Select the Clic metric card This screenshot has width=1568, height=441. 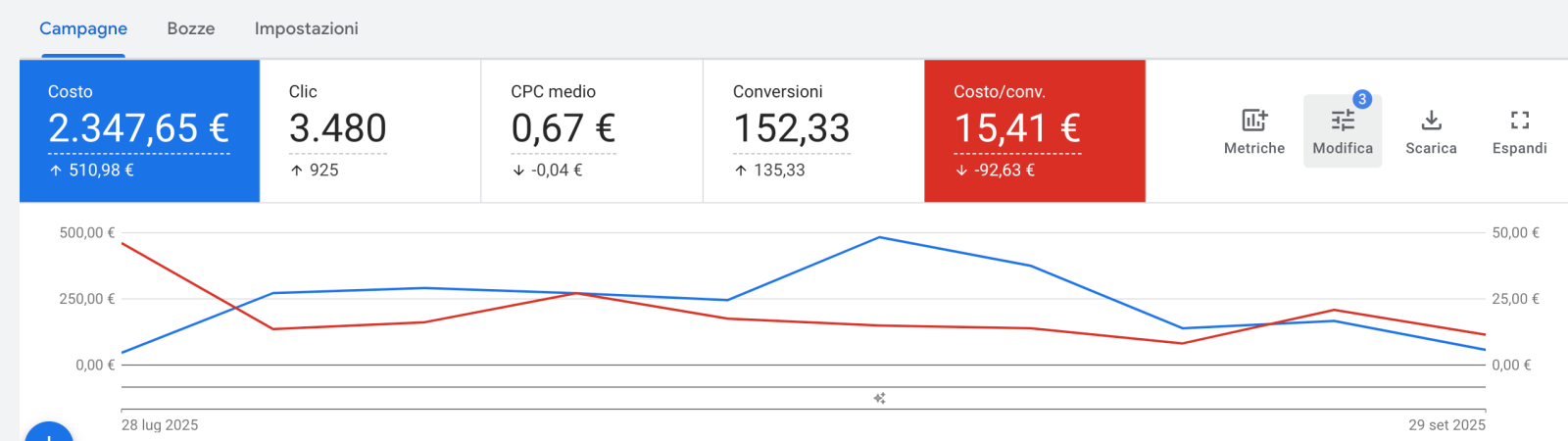(370, 131)
